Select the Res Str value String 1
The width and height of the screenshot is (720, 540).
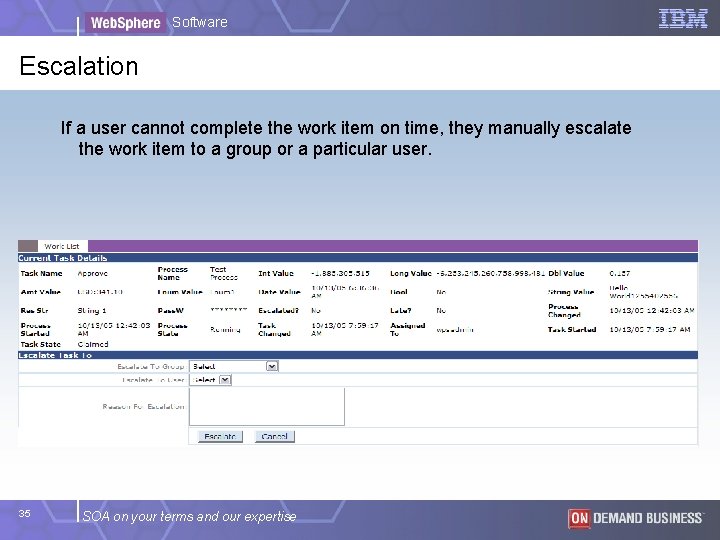(92, 310)
